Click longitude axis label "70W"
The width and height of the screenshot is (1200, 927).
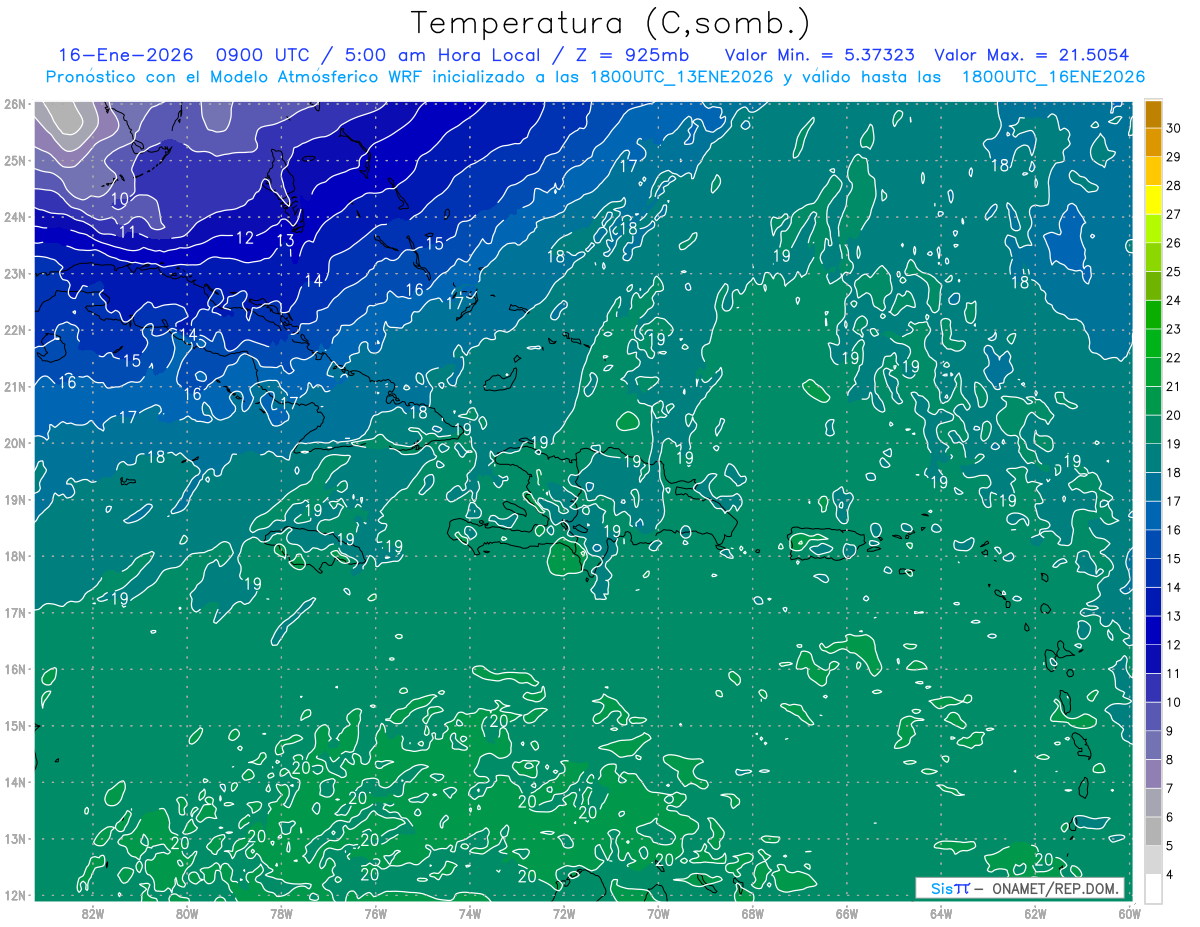point(658,913)
